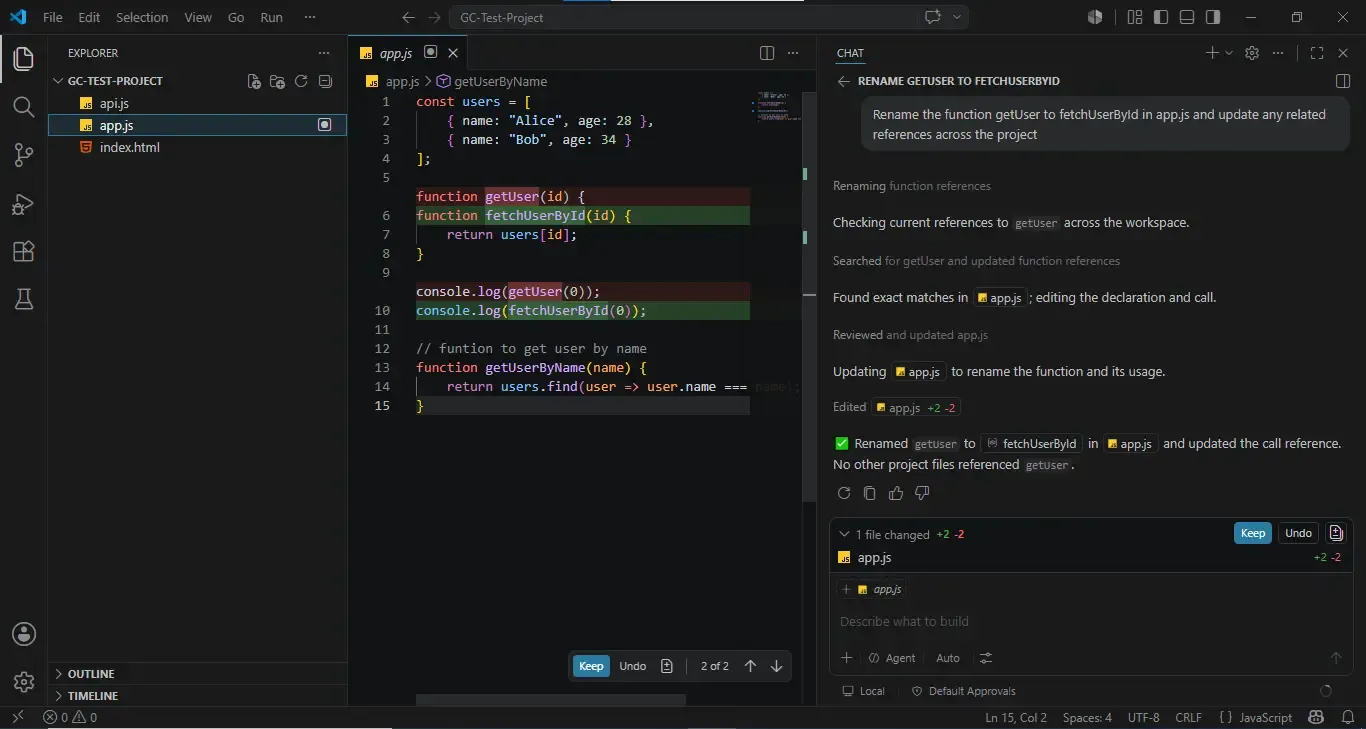Screen dimensions: 1366x729
Task: Open the Run and Debug view
Action: coord(24,203)
